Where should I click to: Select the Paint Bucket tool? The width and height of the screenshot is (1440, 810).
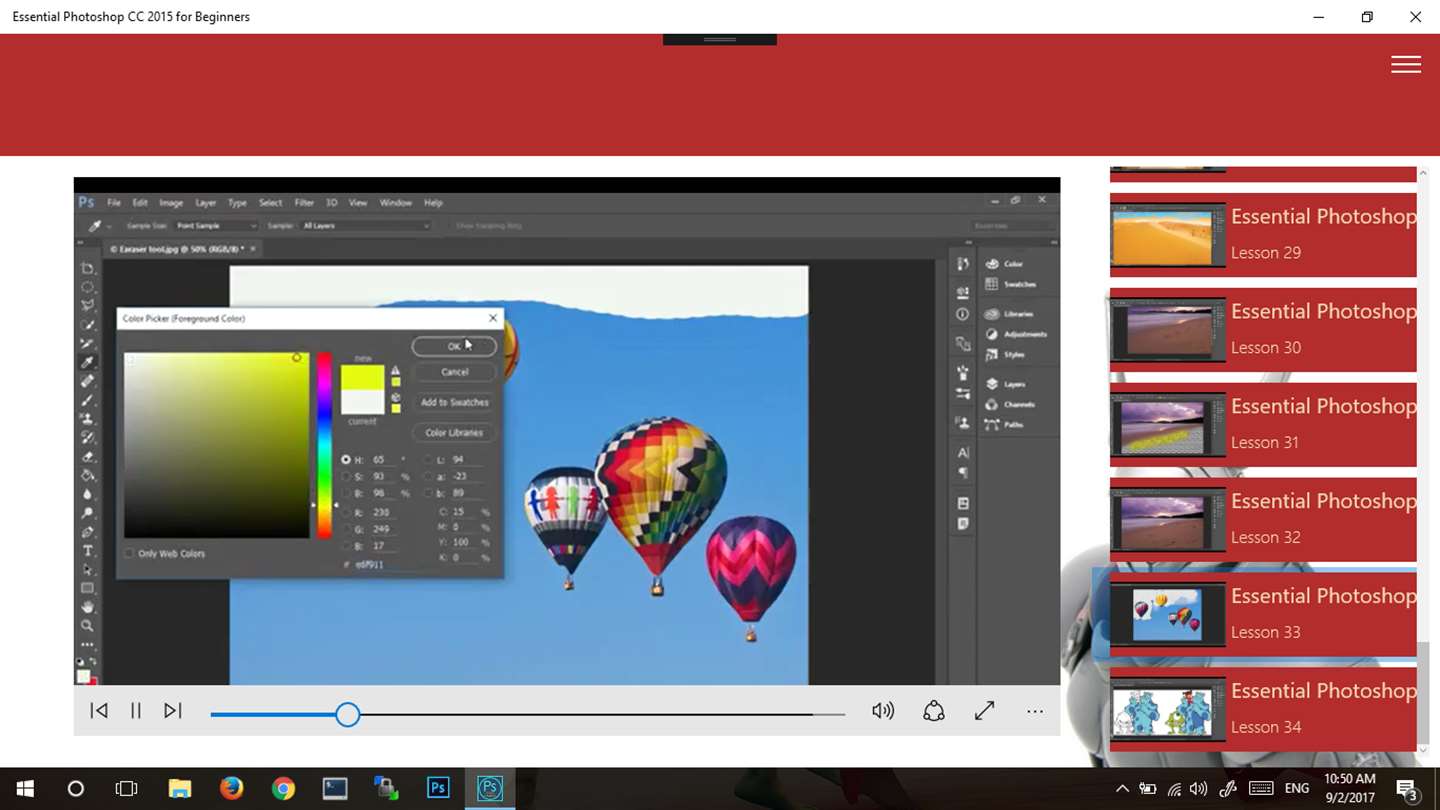(x=88, y=476)
